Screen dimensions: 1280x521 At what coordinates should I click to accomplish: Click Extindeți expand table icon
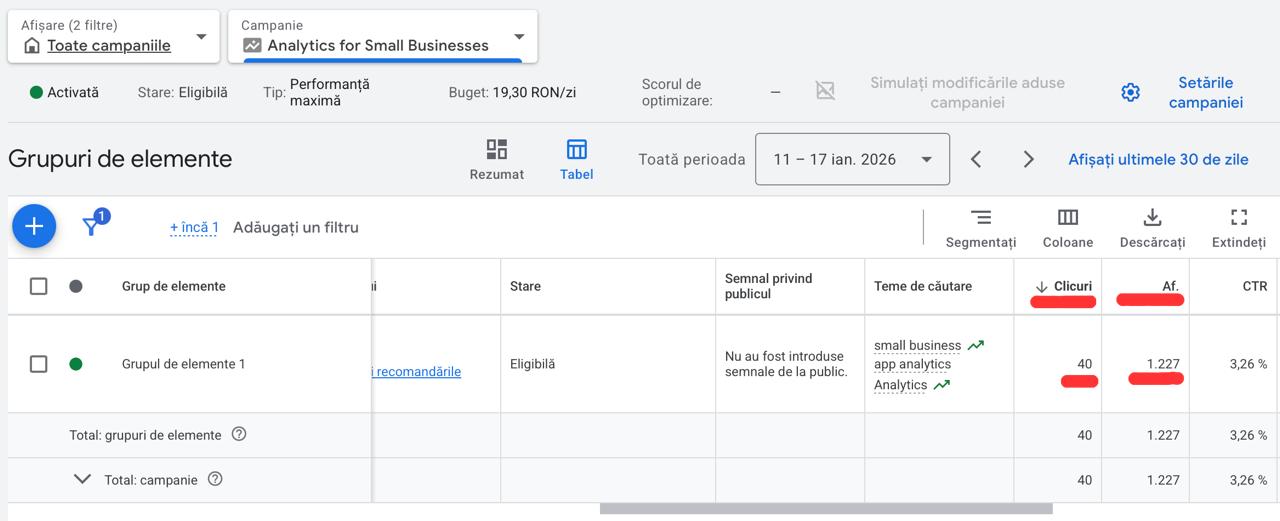pos(1239,228)
